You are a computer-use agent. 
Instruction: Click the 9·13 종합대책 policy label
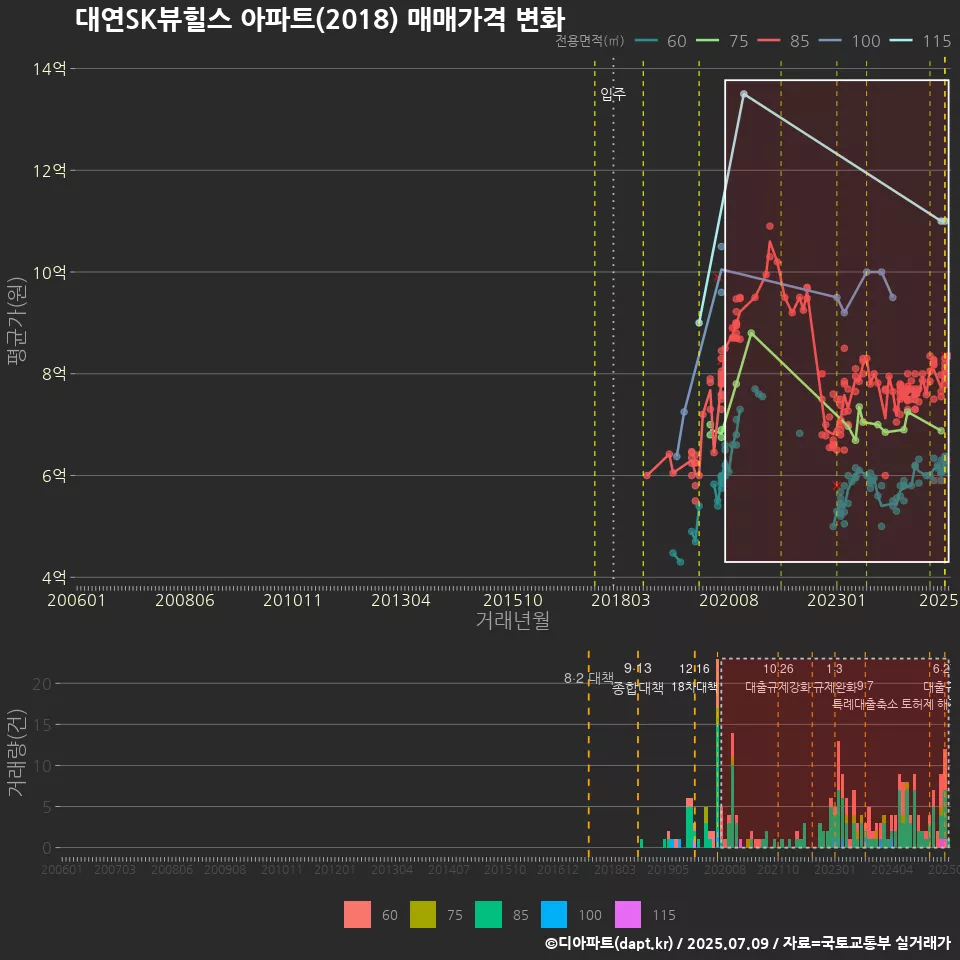point(638,678)
